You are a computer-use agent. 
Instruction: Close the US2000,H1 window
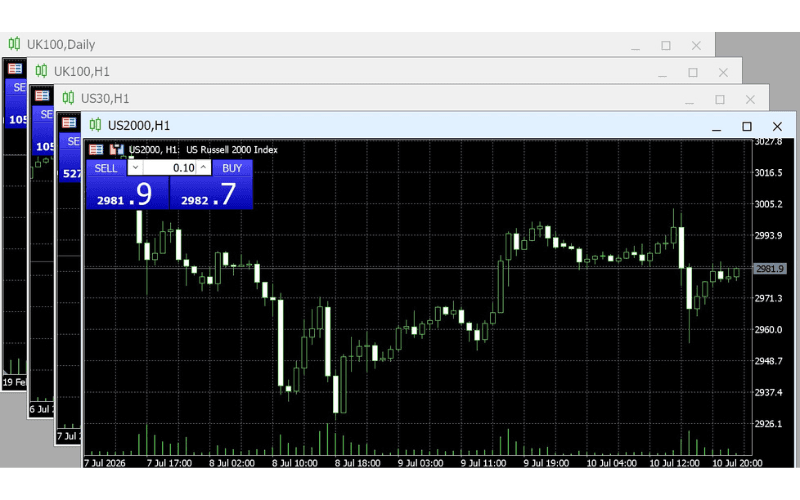click(777, 126)
